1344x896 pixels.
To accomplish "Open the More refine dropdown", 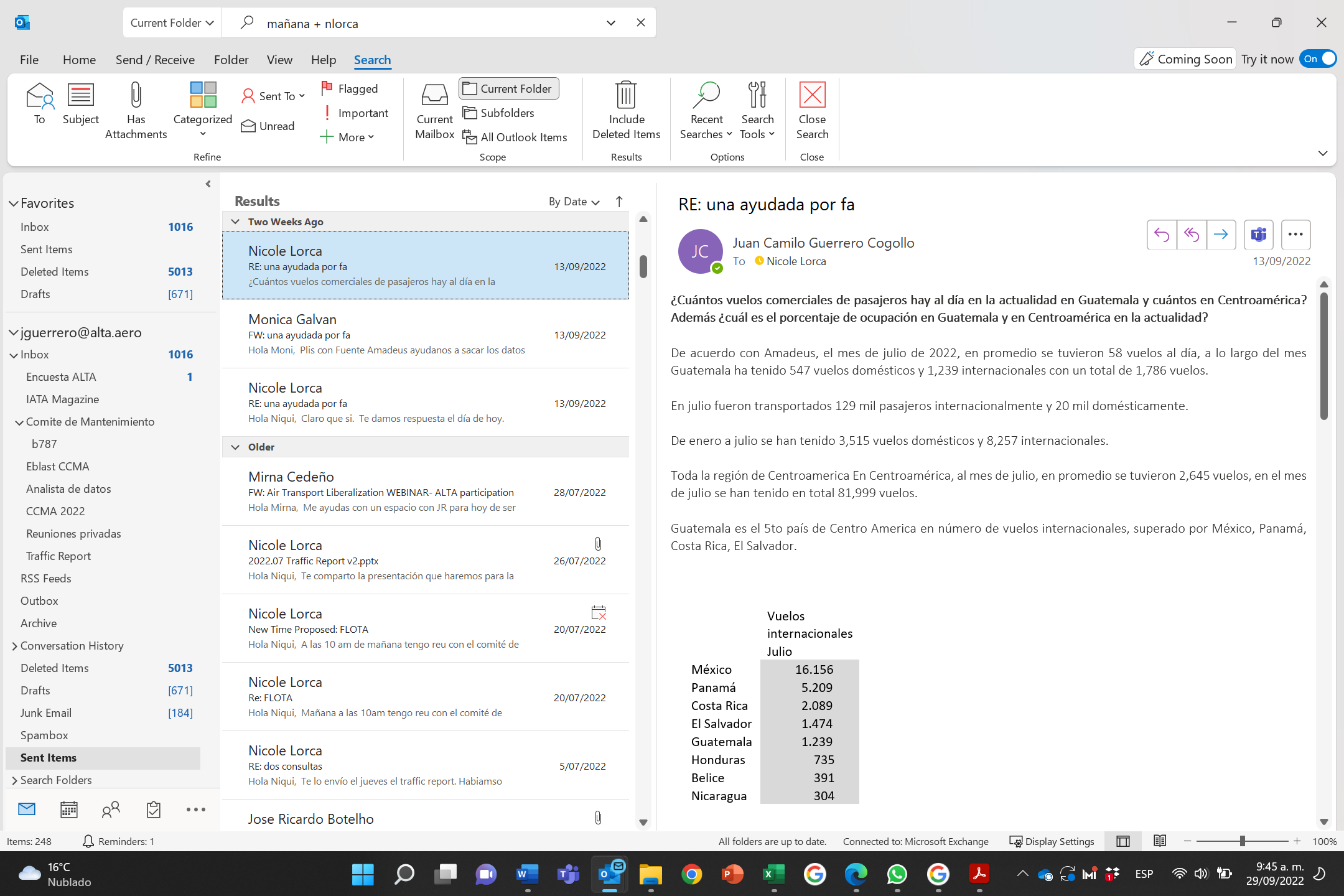I will (347, 137).
